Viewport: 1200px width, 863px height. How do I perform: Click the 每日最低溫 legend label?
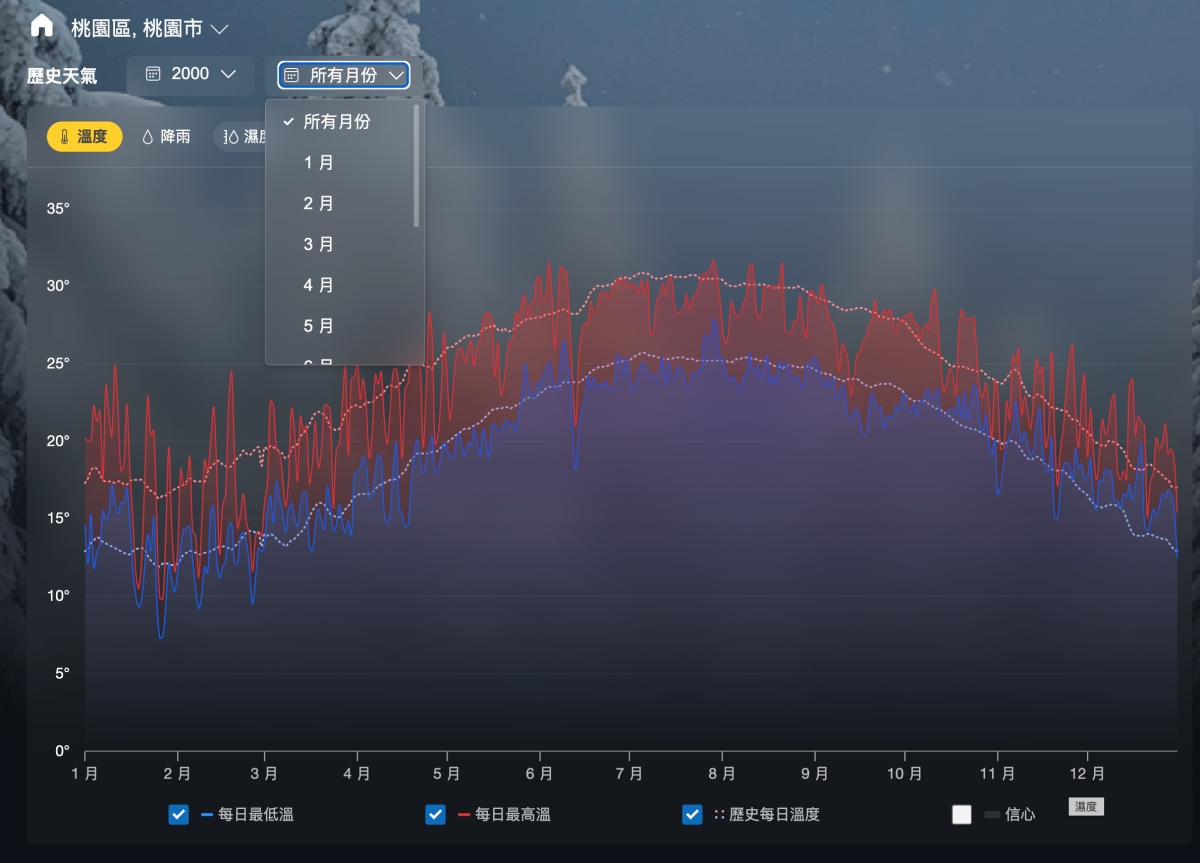(x=256, y=815)
